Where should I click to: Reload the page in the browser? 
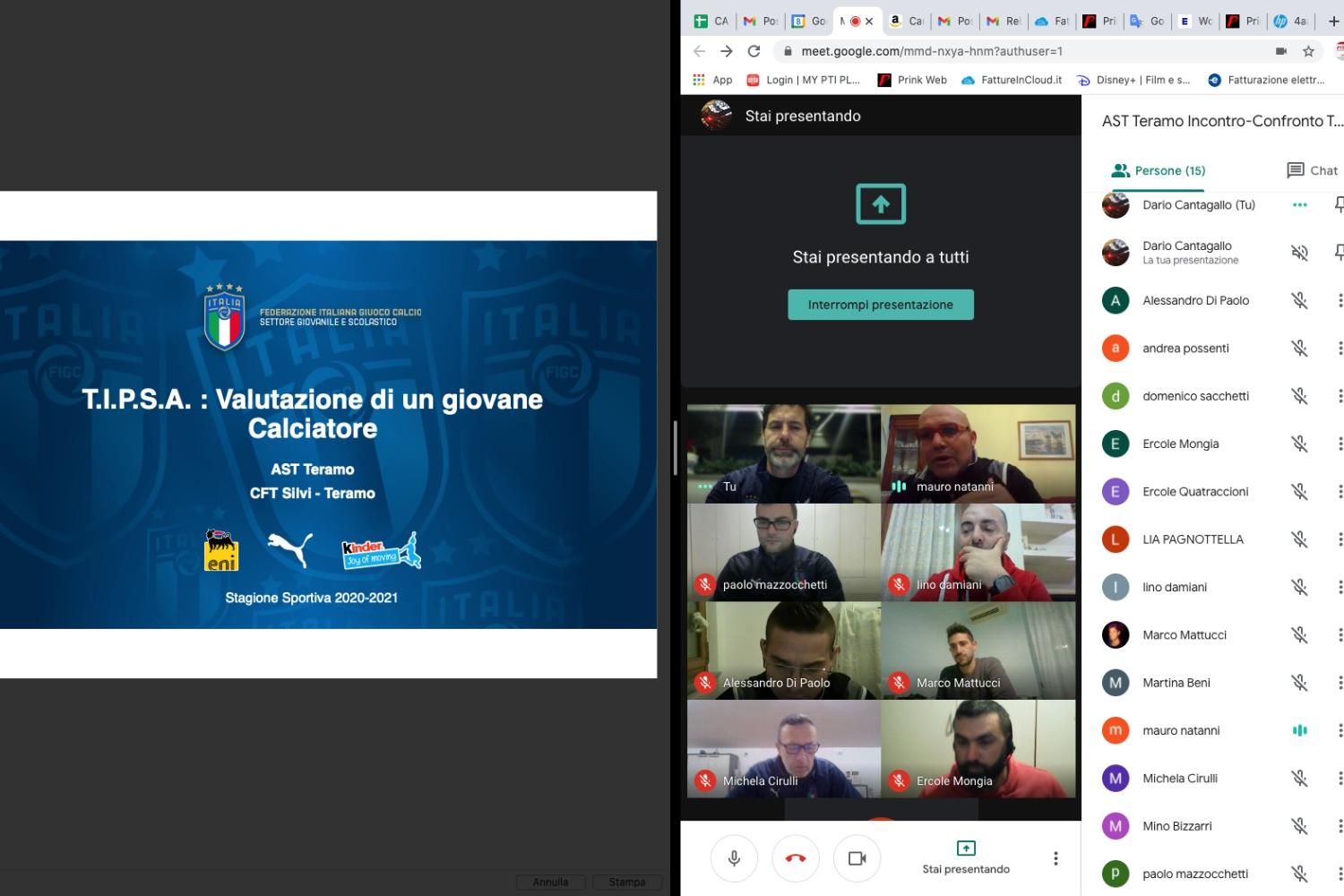754,51
